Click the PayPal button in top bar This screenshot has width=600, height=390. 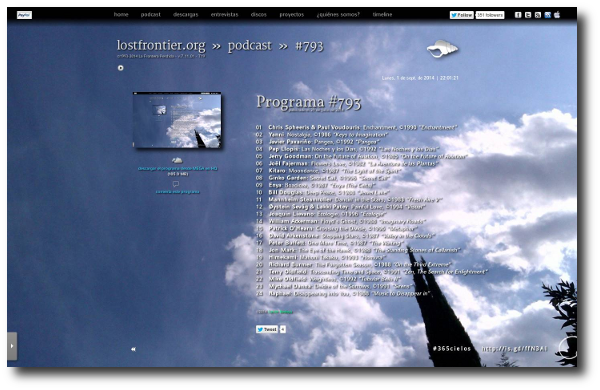point(24,15)
